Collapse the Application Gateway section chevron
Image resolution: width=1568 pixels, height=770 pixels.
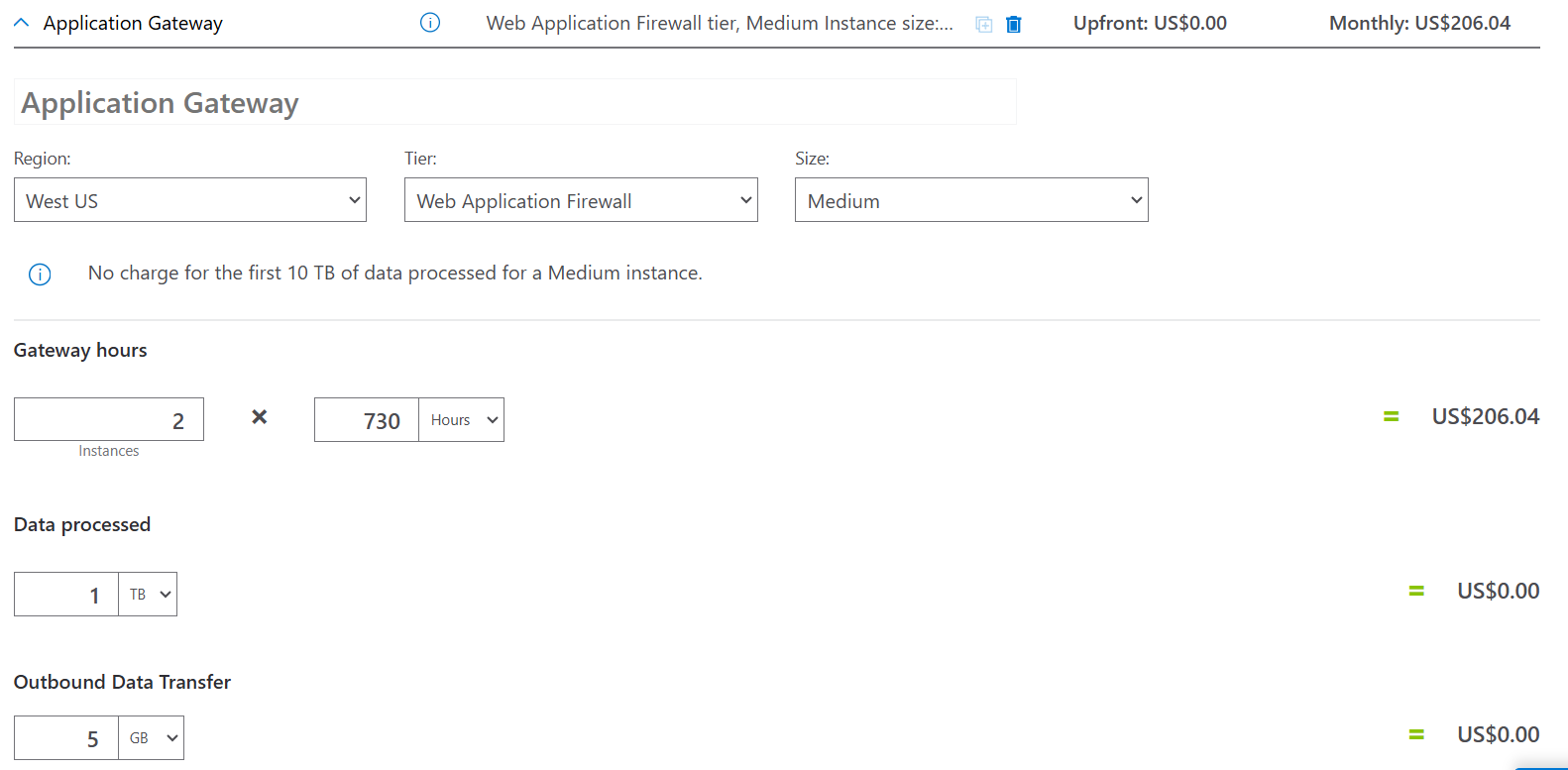click(x=22, y=23)
